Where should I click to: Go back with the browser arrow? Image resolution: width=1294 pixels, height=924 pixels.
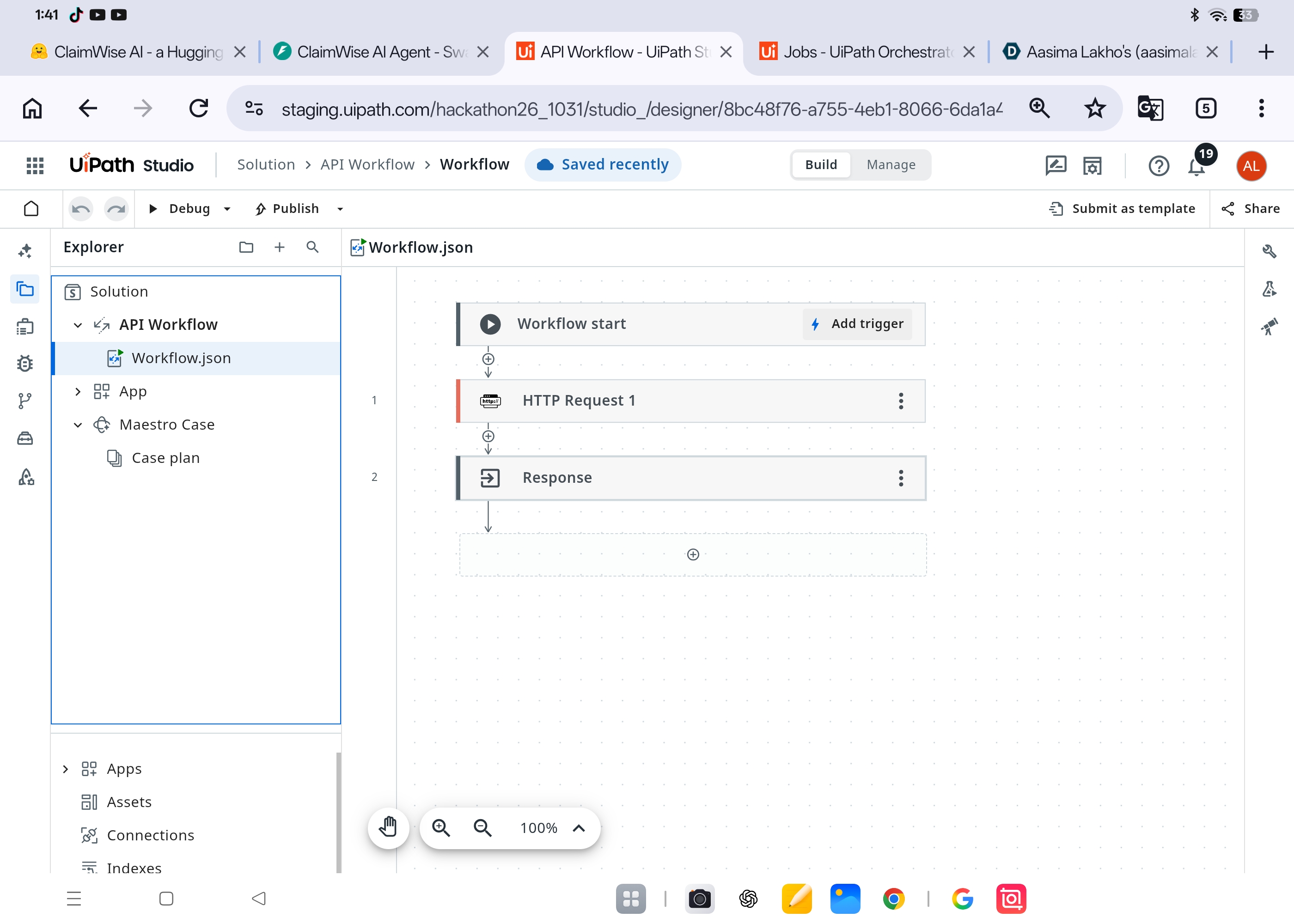click(x=88, y=108)
